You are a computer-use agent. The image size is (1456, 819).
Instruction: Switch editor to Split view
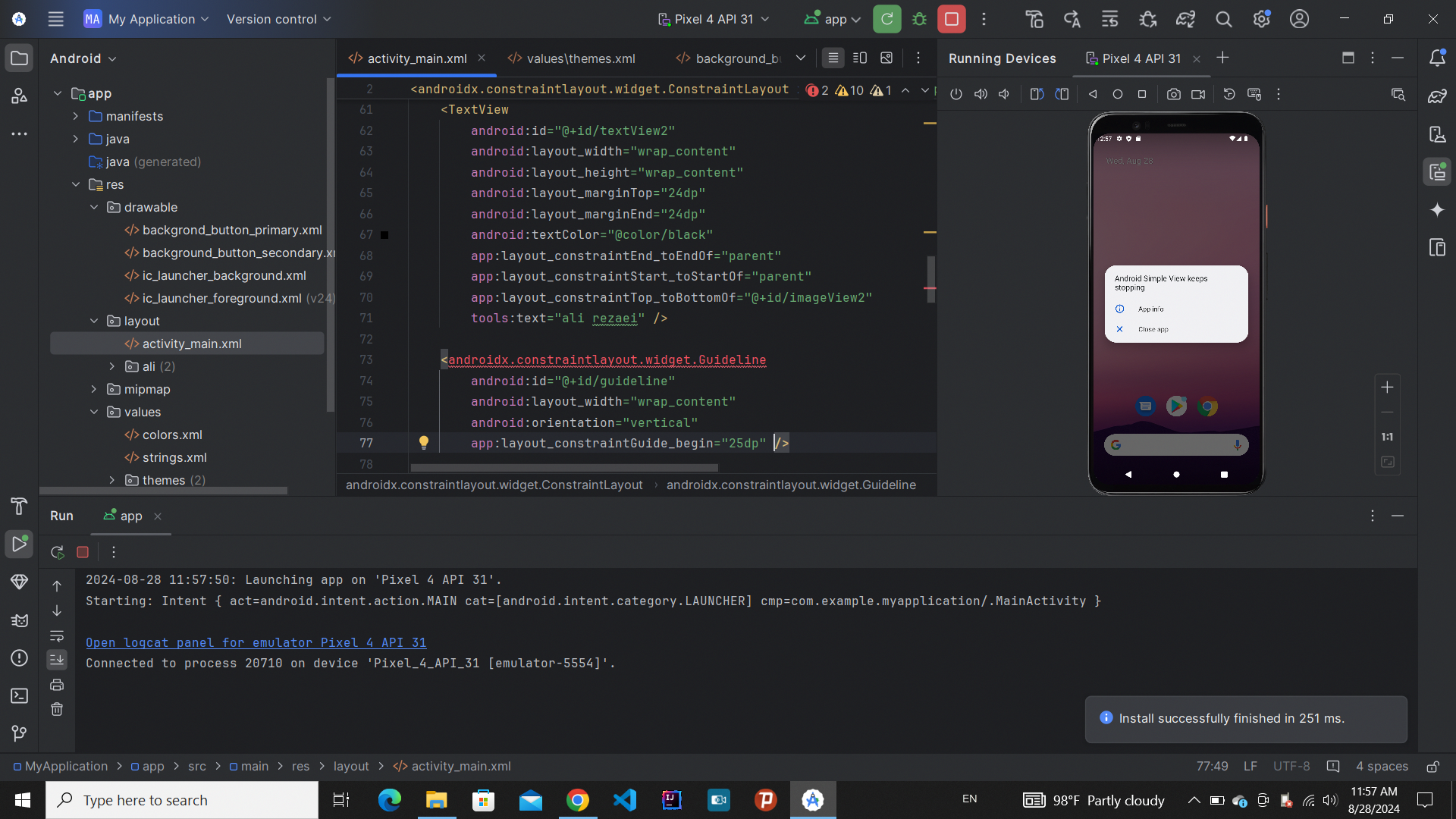(x=860, y=58)
